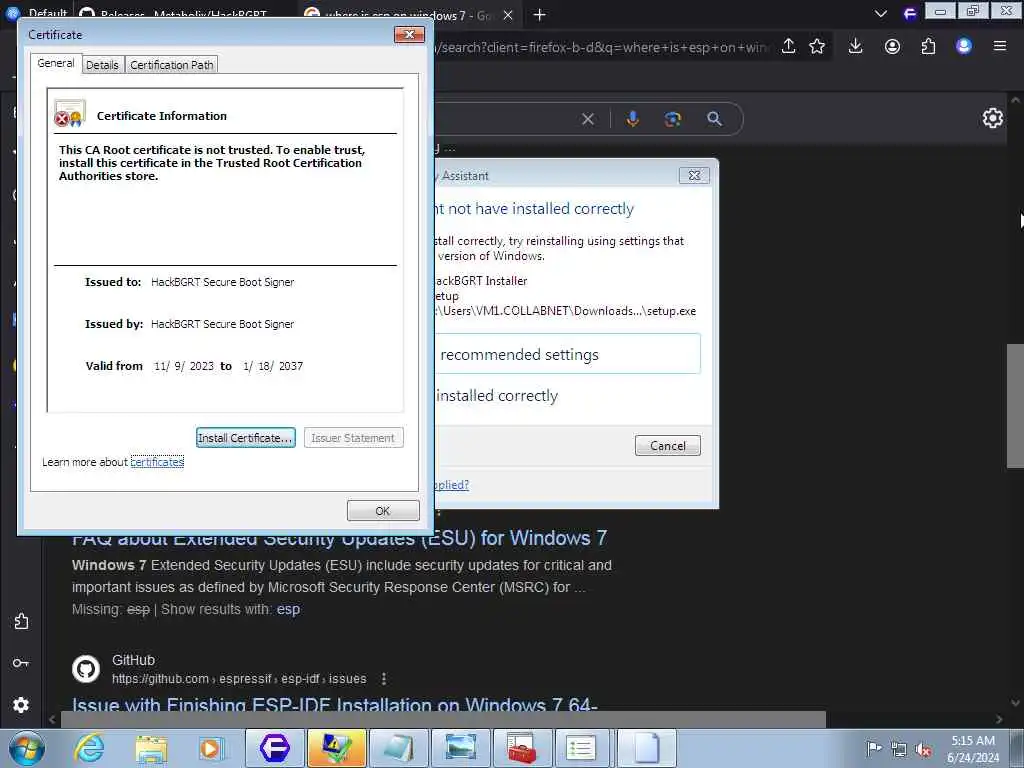Click the blue profile avatar icon
Image resolution: width=1024 pixels, height=768 pixels.
[964, 46]
